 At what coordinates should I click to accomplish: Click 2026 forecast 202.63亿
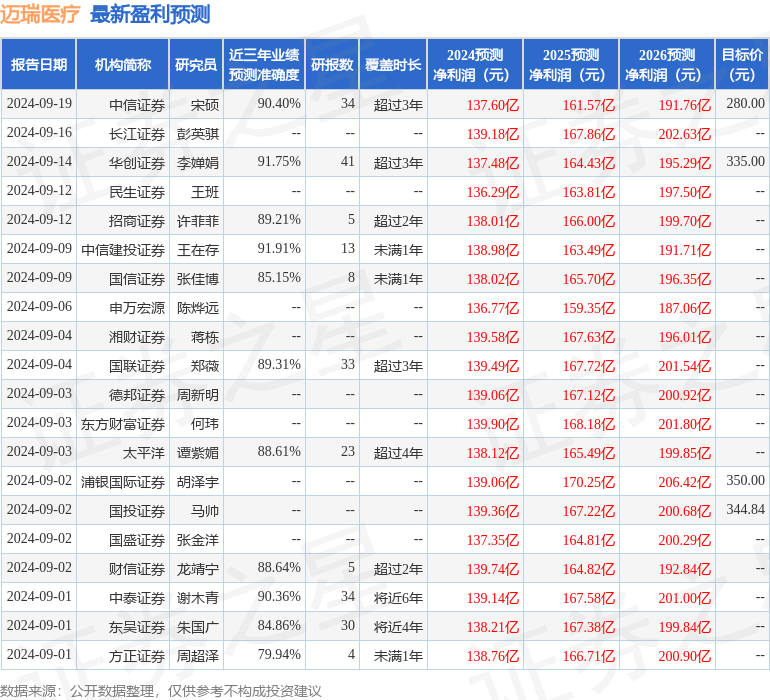point(685,134)
